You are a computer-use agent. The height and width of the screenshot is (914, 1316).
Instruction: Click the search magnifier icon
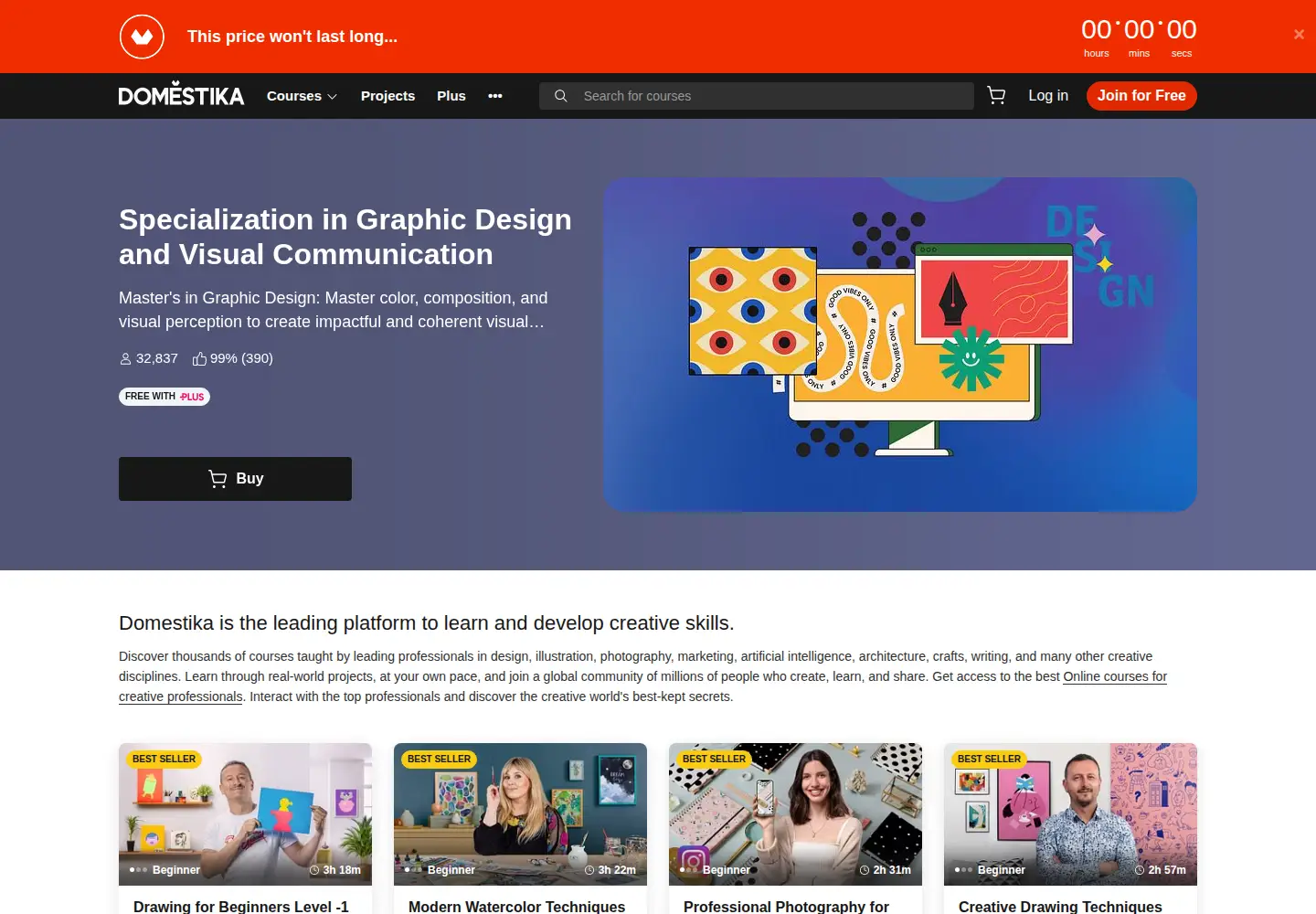pyautogui.click(x=561, y=96)
